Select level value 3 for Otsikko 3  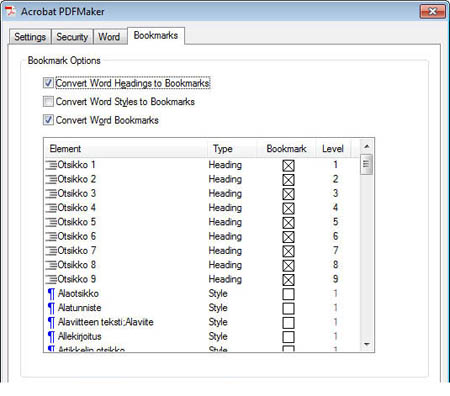pos(335,193)
